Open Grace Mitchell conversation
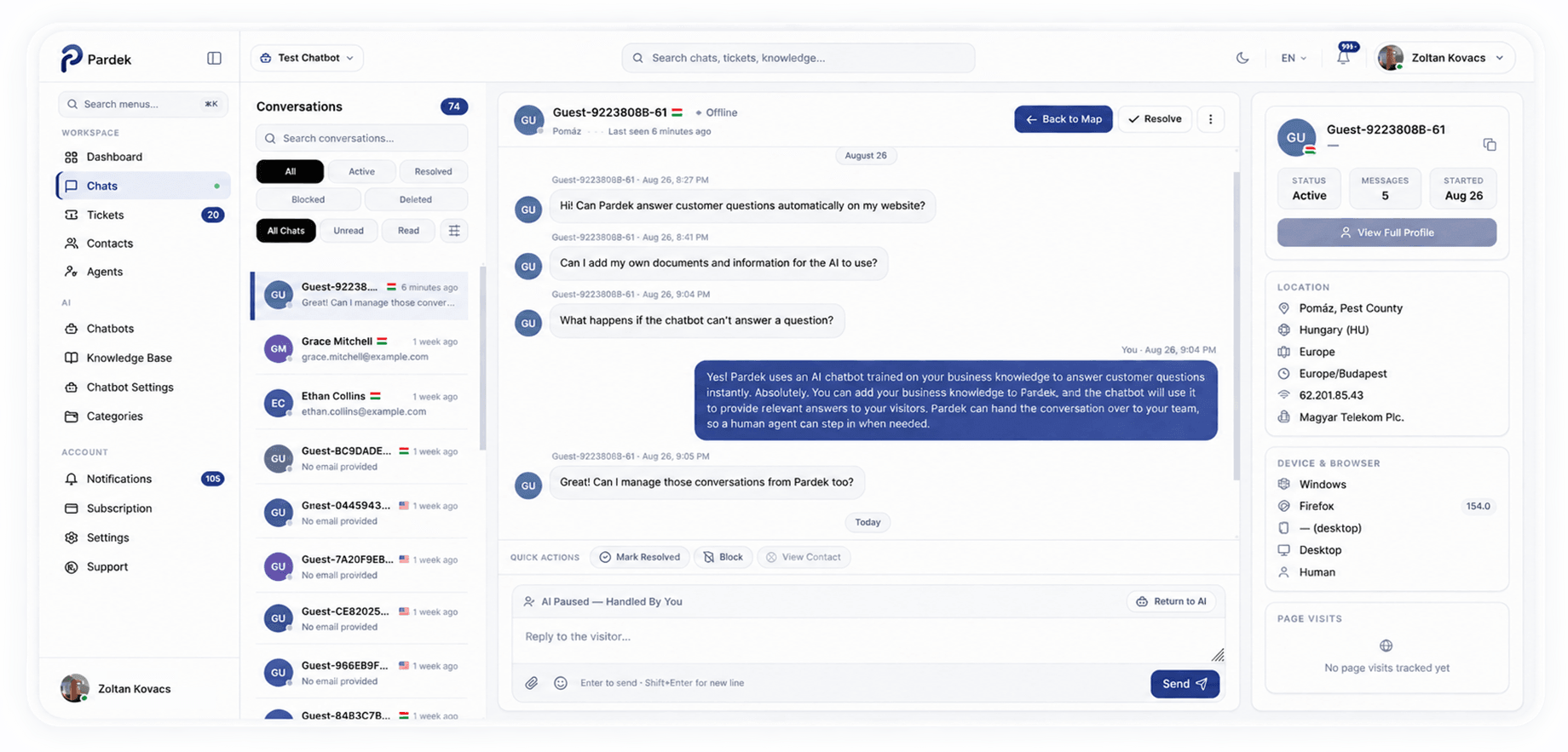The width and height of the screenshot is (1568, 752). pos(360,348)
